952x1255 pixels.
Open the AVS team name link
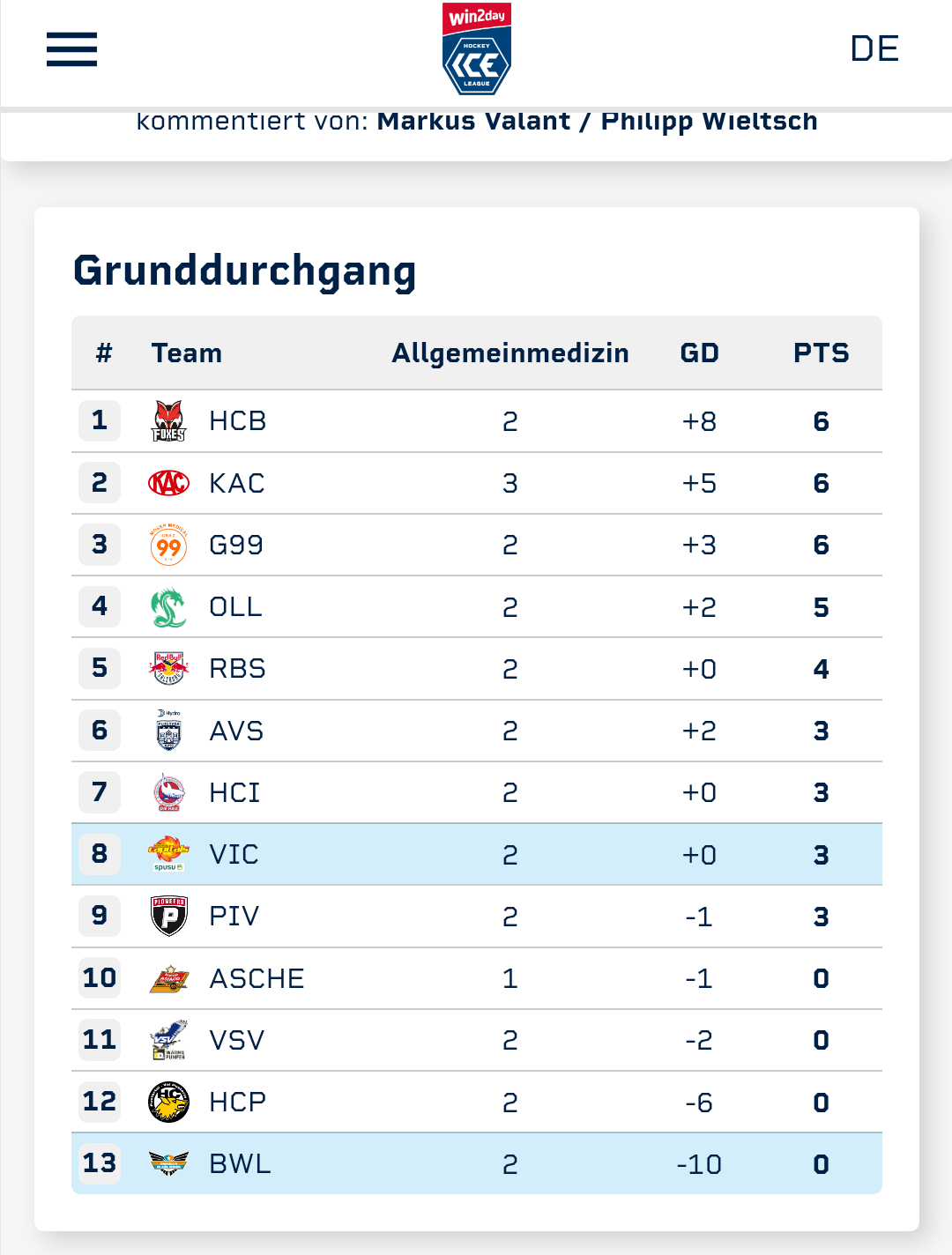pyautogui.click(x=236, y=731)
